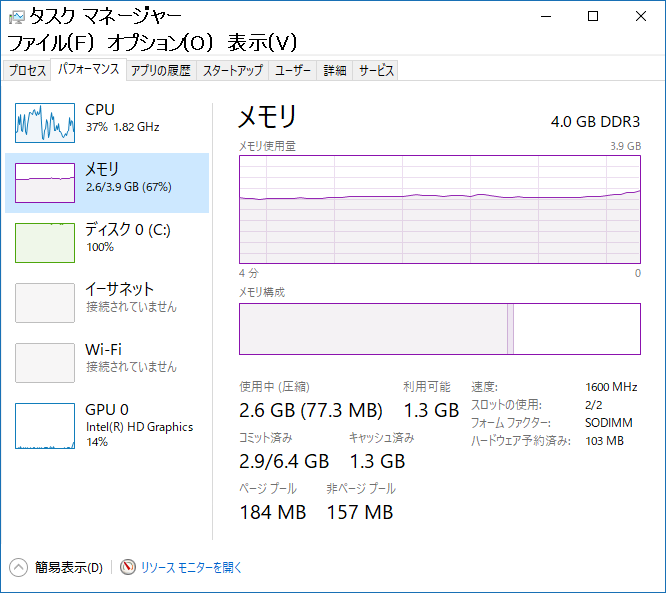The image size is (666, 593).
Task: Open the 表示(V) menu
Action: pyautogui.click(x=262, y=43)
